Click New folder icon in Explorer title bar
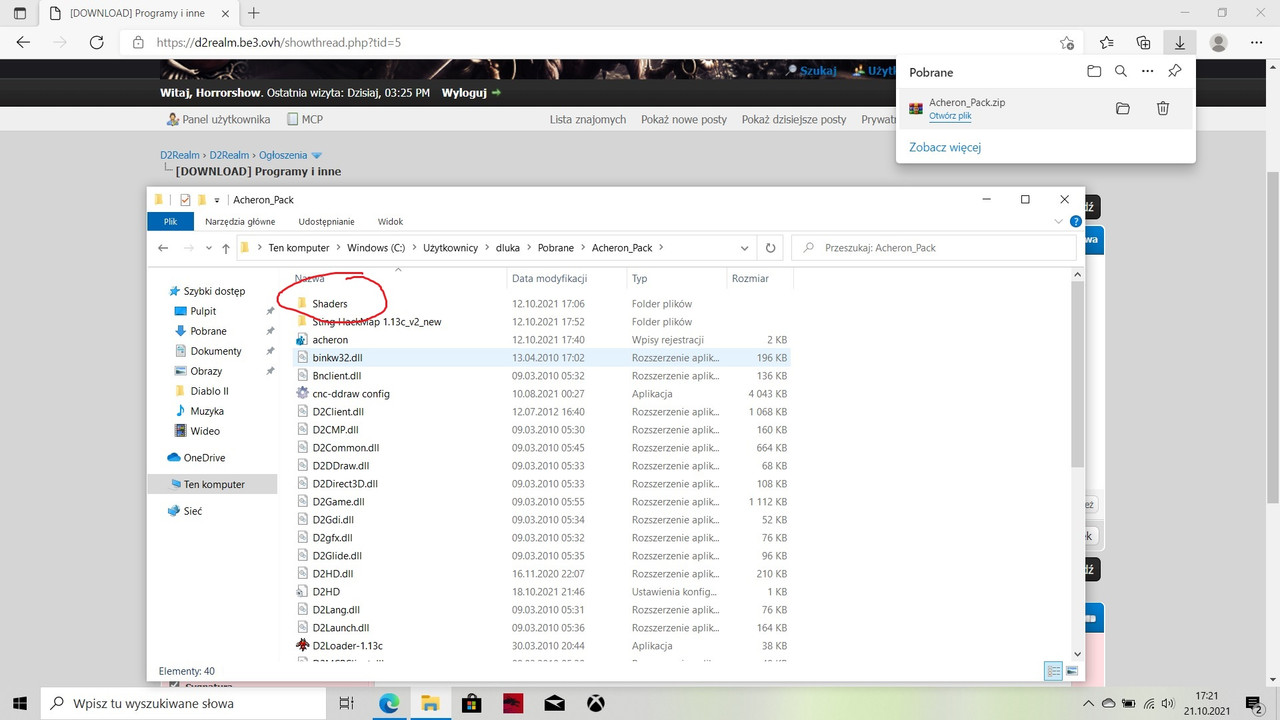Screen dimensions: 1280x720 [x=201, y=200]
